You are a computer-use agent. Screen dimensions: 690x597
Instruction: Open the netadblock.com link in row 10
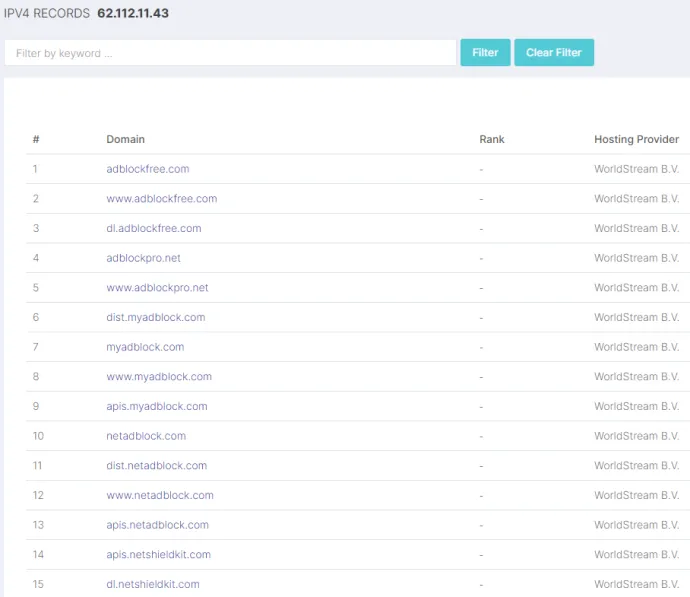point(146,436)
